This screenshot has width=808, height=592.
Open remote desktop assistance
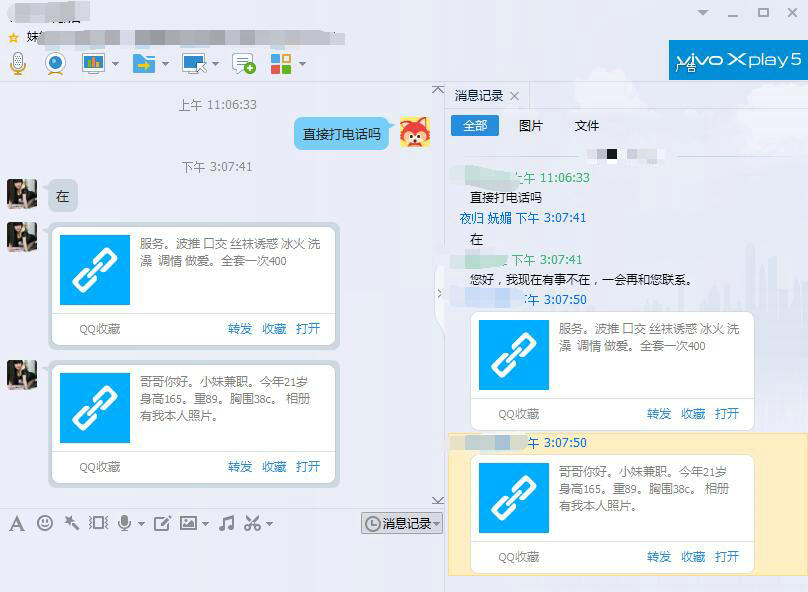[x=196, y=63]
